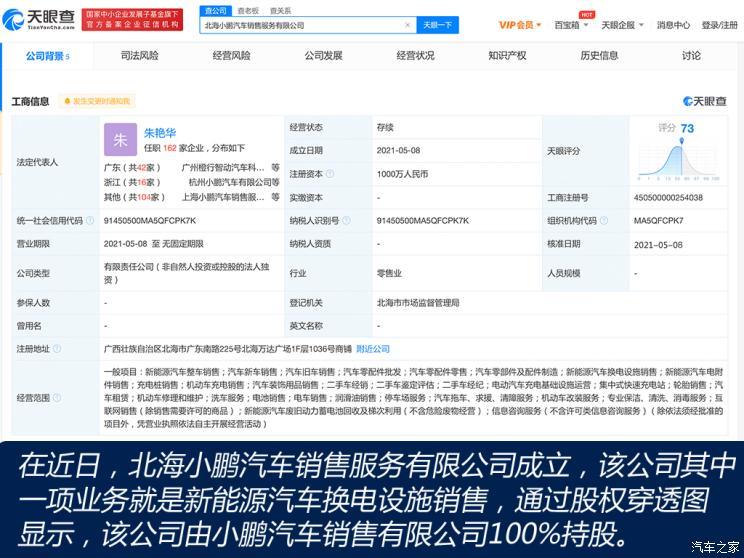
Task: Open the 天眼企服 dropdown menu
Action: [x=622, y=25]
